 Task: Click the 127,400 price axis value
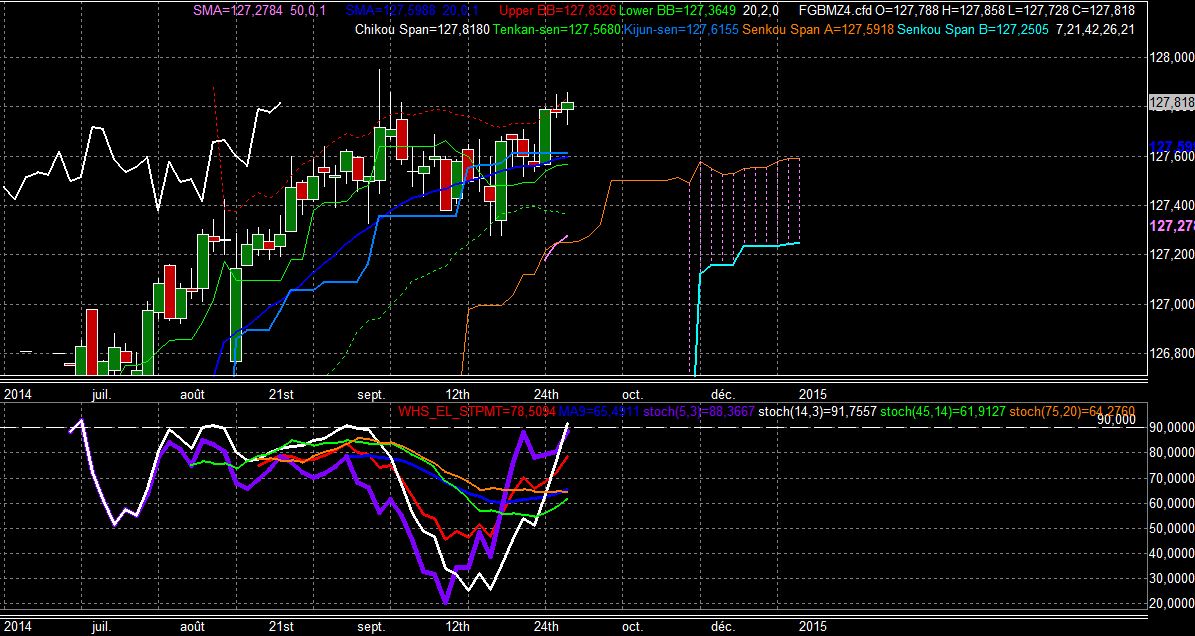click(x=1171, y=206)
